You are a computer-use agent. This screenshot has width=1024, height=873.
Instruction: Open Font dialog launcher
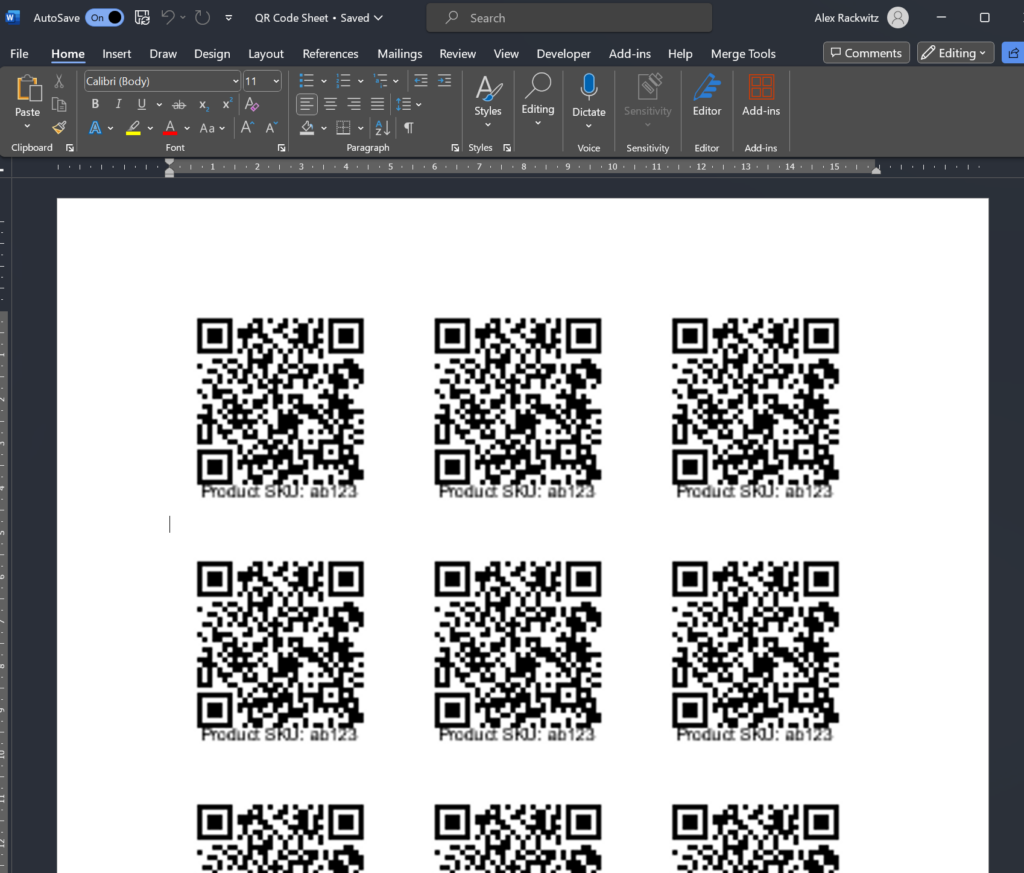point(281,148)
